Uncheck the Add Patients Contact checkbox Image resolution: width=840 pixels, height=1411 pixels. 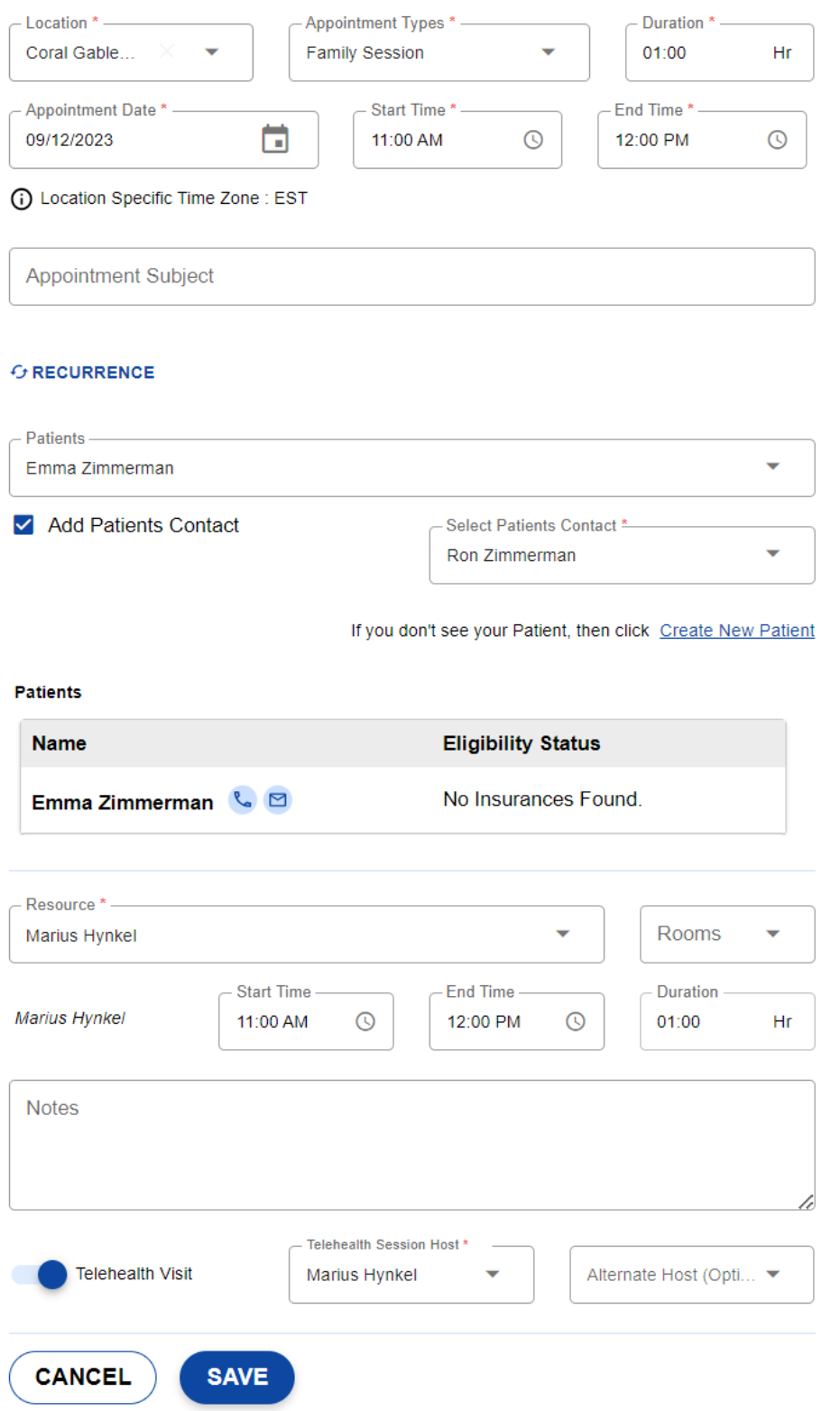point(24,525)
